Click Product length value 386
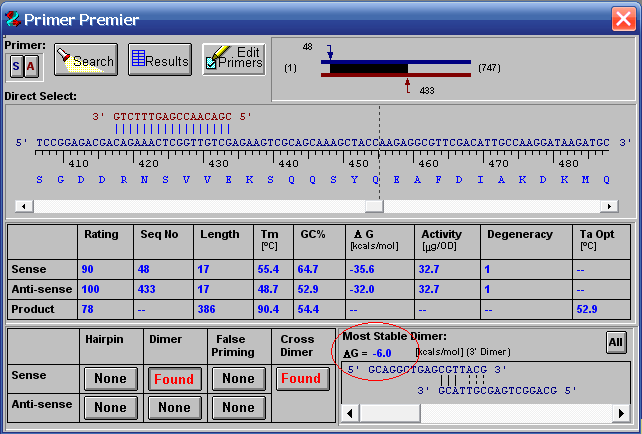The image size is (642, 434). (x=206, y=309)
